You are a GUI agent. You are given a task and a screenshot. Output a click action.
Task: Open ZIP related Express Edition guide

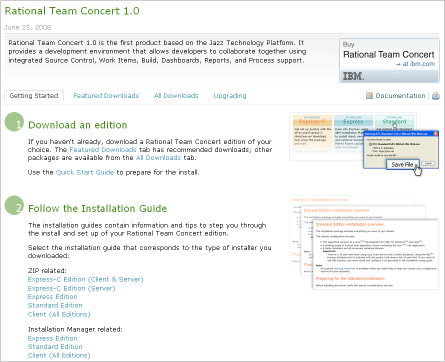coord(52,297)
